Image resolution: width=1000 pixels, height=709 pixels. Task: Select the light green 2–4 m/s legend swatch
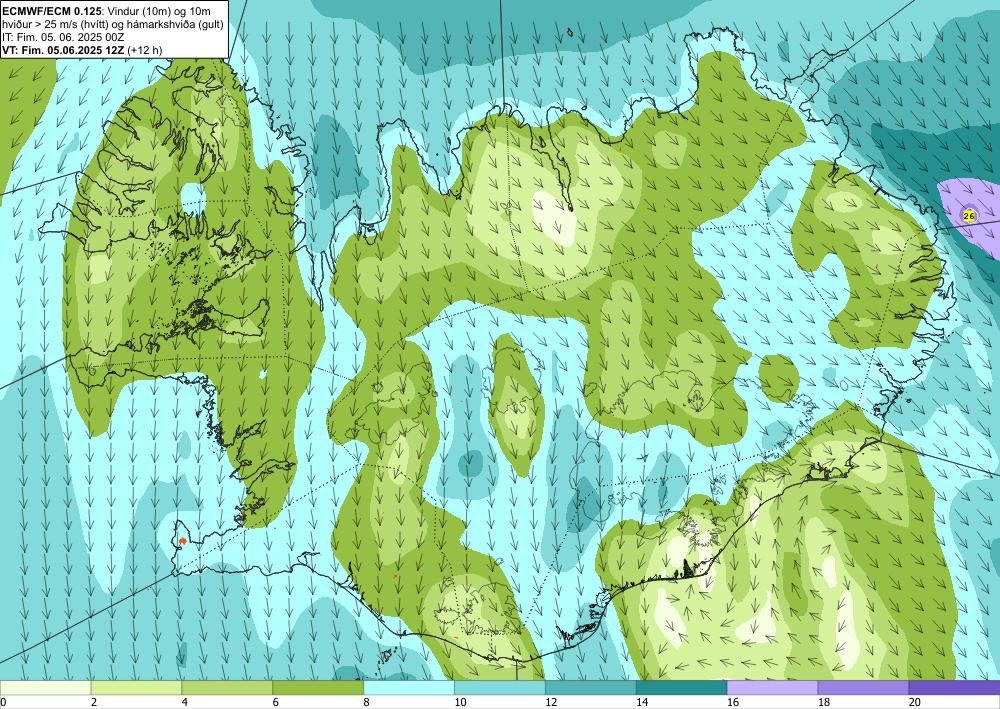136,688
